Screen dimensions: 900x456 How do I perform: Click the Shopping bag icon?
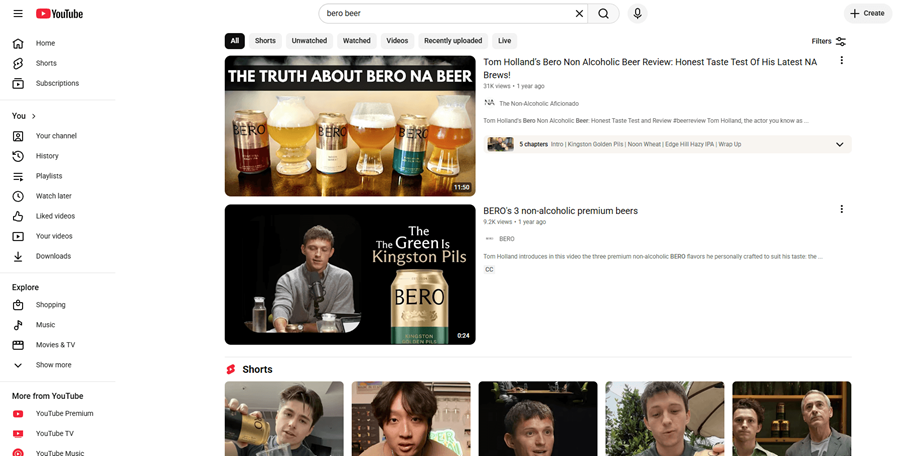tap(18, 305)
